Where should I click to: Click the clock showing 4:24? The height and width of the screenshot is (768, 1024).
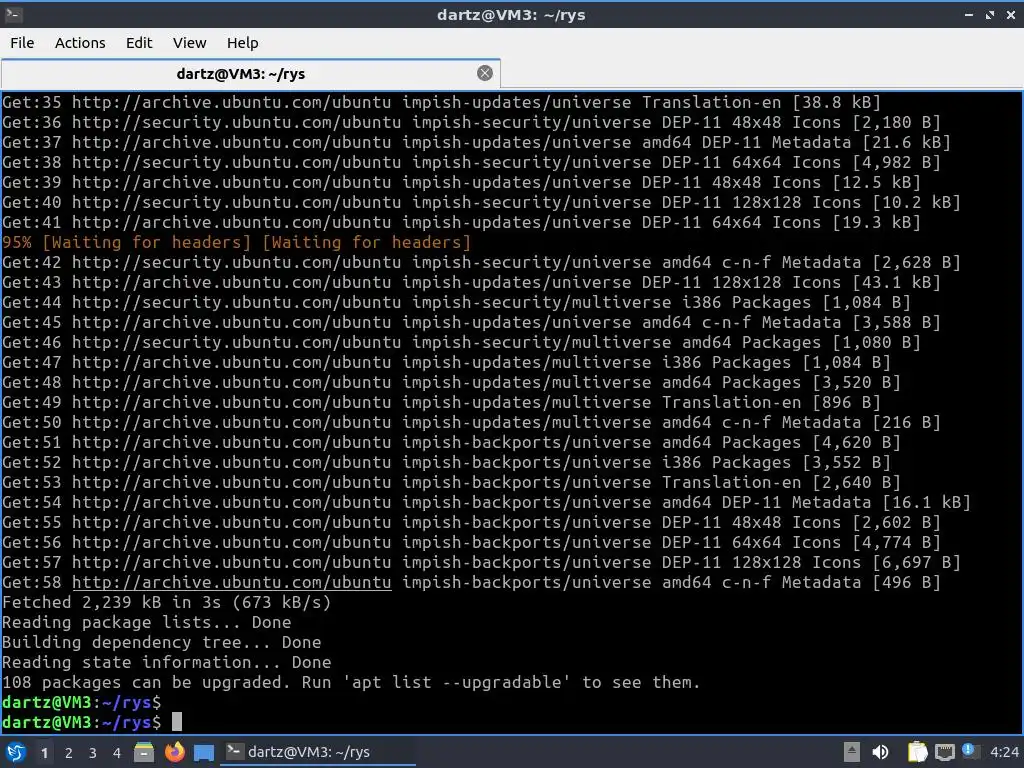point(1004,752)
